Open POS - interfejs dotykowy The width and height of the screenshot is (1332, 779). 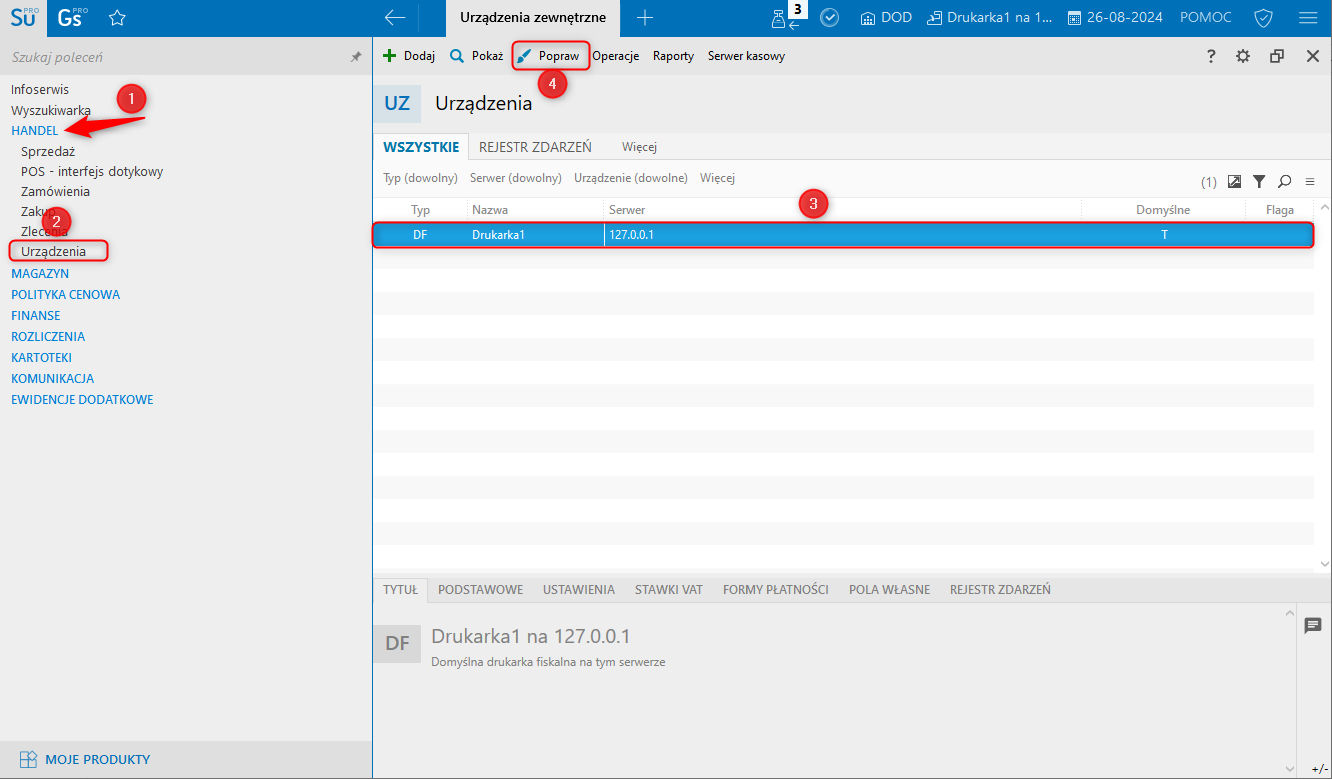(92, 171)
